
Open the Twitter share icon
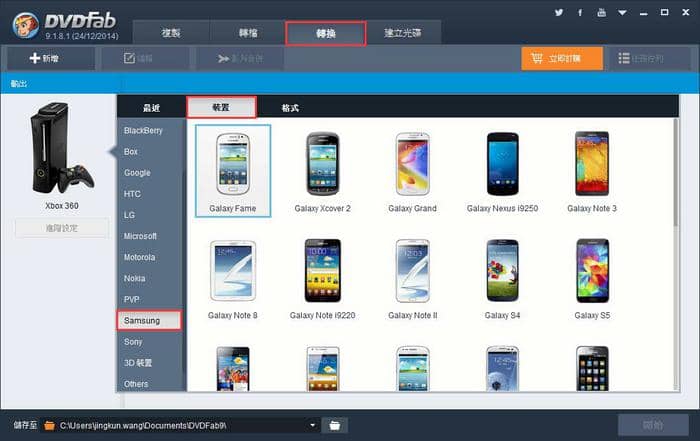pos(558,12)
